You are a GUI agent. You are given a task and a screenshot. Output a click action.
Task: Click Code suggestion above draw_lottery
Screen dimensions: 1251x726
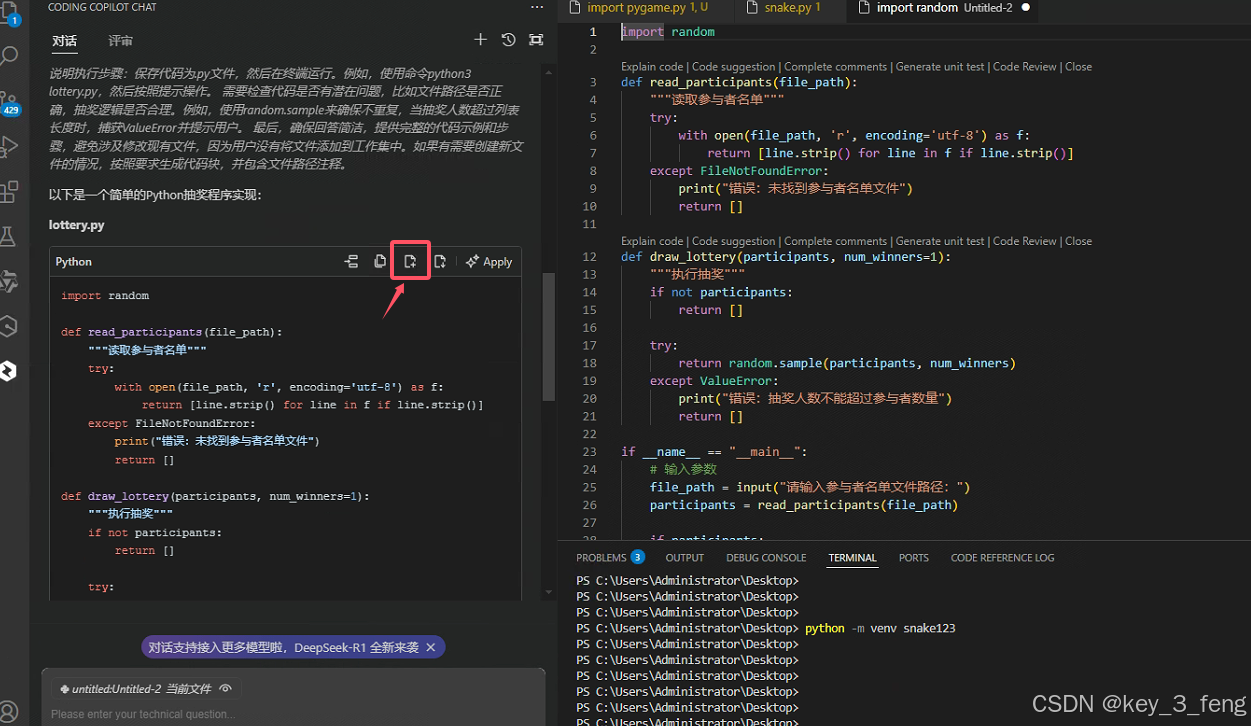click(x=734, y=241)
